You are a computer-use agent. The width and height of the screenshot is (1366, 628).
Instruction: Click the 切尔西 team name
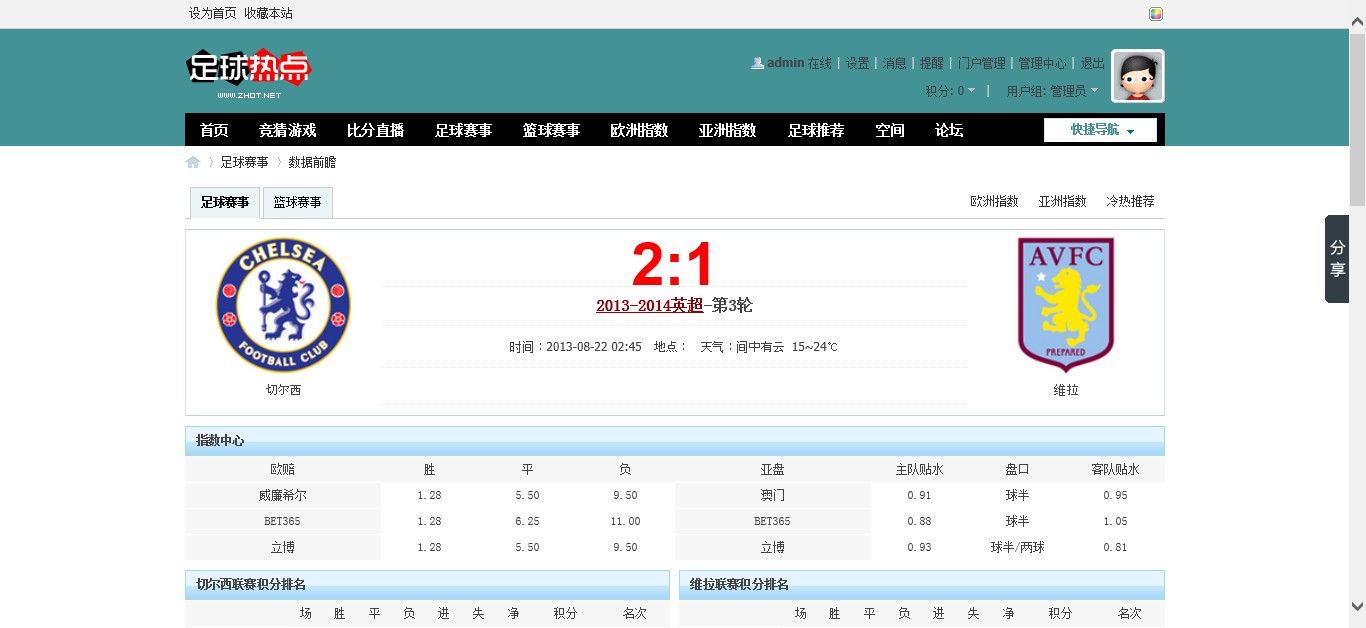pos(283,390)
